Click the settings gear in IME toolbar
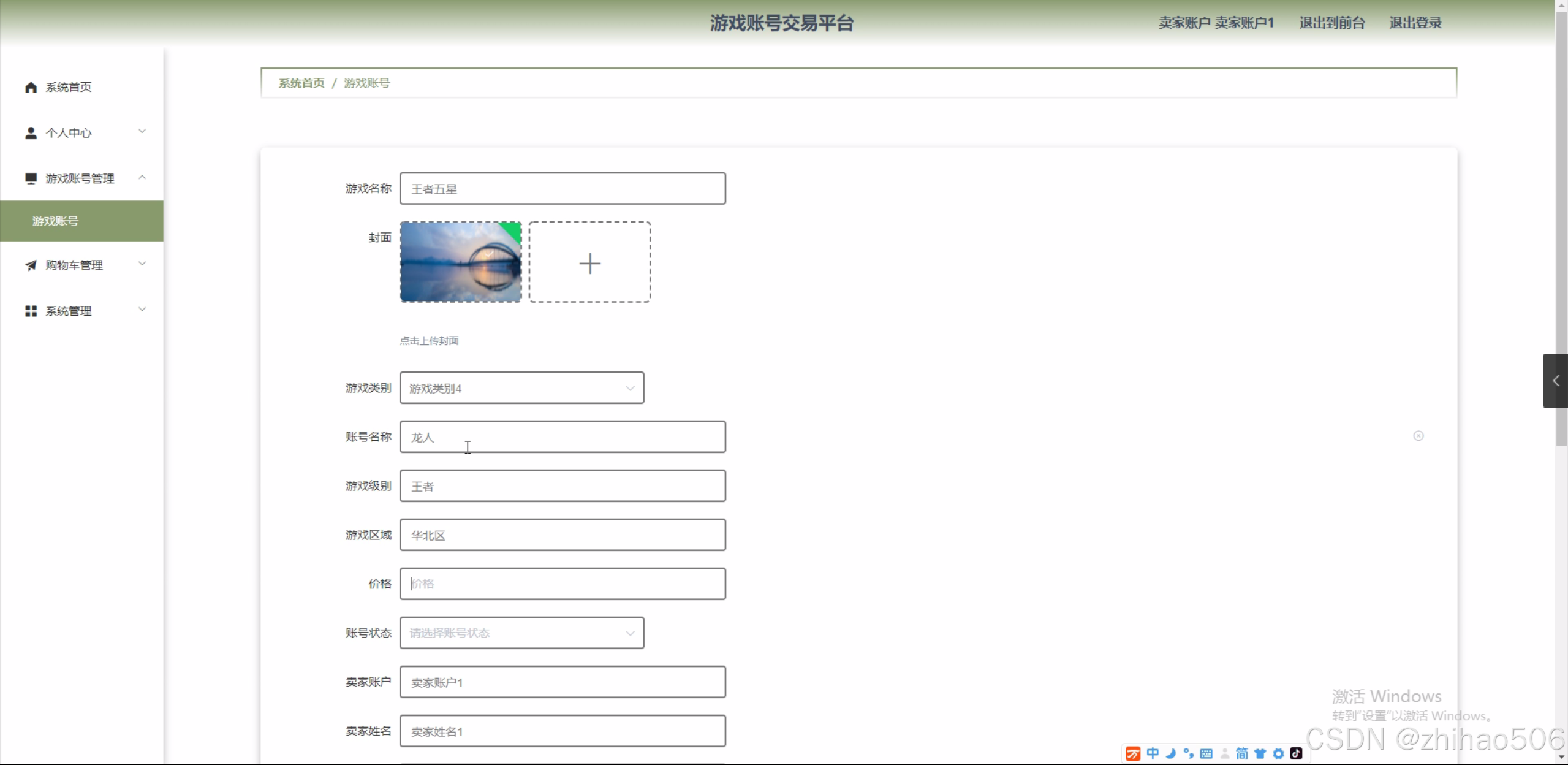This screenshot has width=1568, height=765. pyautogui.click(x=1278, y=753)
